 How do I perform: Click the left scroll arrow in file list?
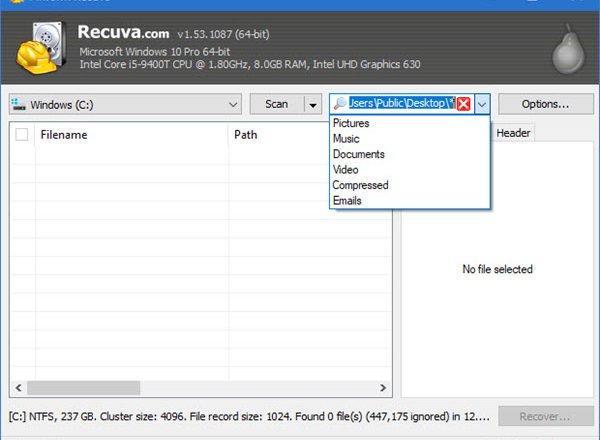(x=18, y=388)
